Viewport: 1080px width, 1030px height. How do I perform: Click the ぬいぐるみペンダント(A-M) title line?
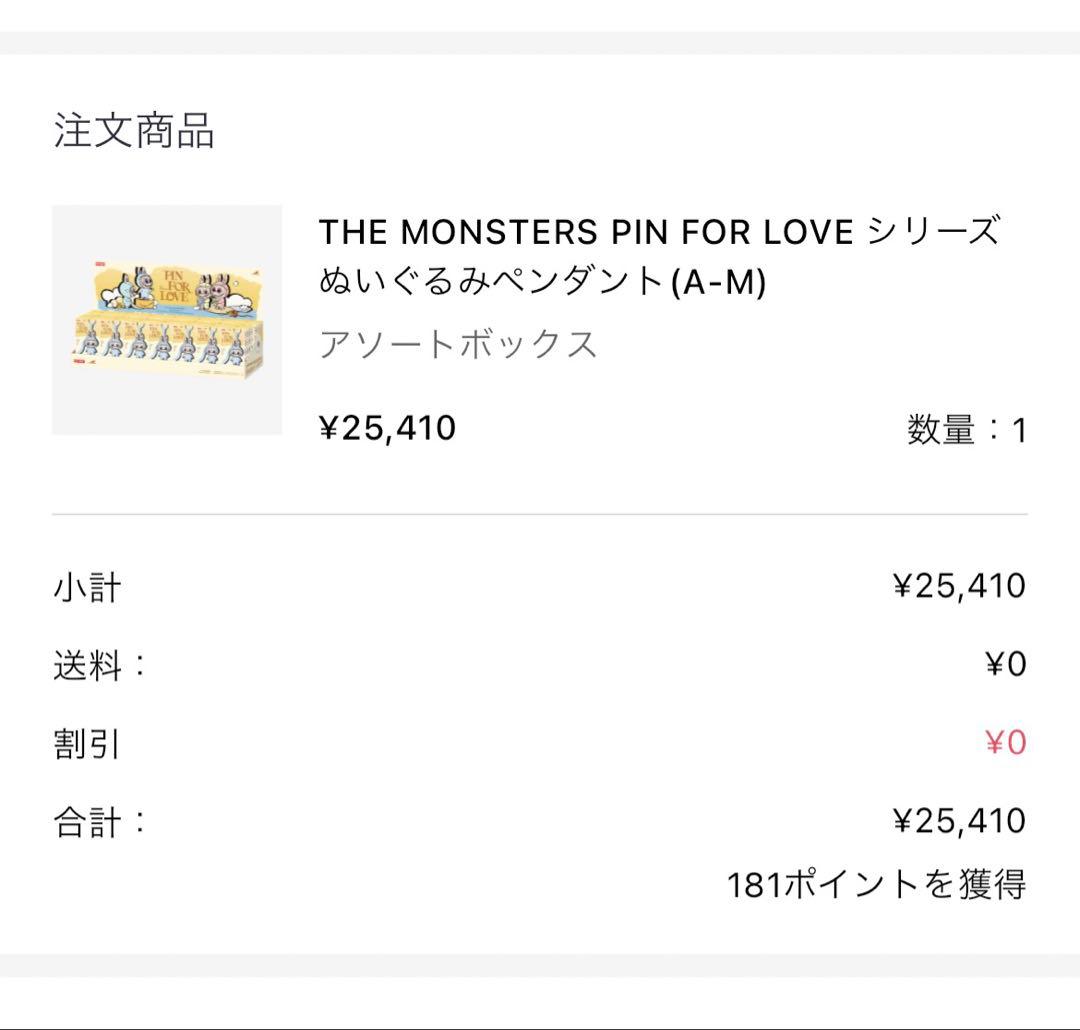point(542,283)
